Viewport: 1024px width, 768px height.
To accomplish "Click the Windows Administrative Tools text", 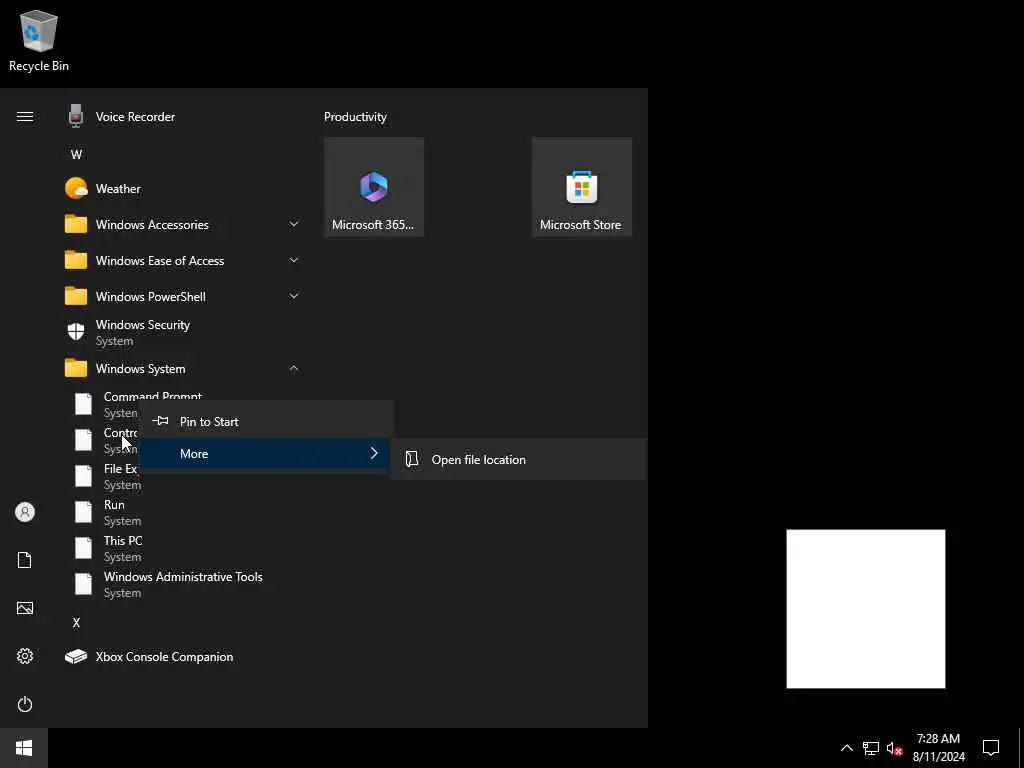I will (184, 577).
